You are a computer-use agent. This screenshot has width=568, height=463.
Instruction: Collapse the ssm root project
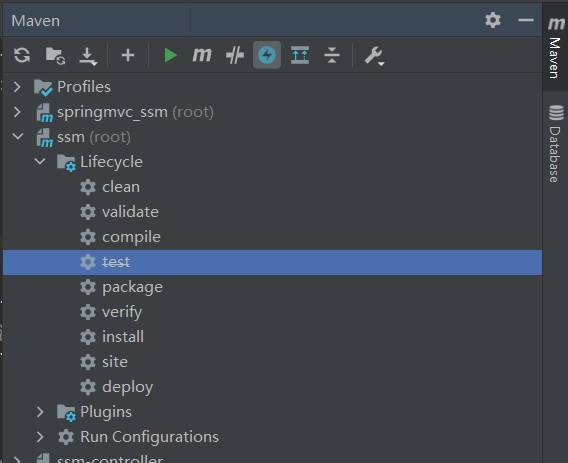[x=18, y=137]
